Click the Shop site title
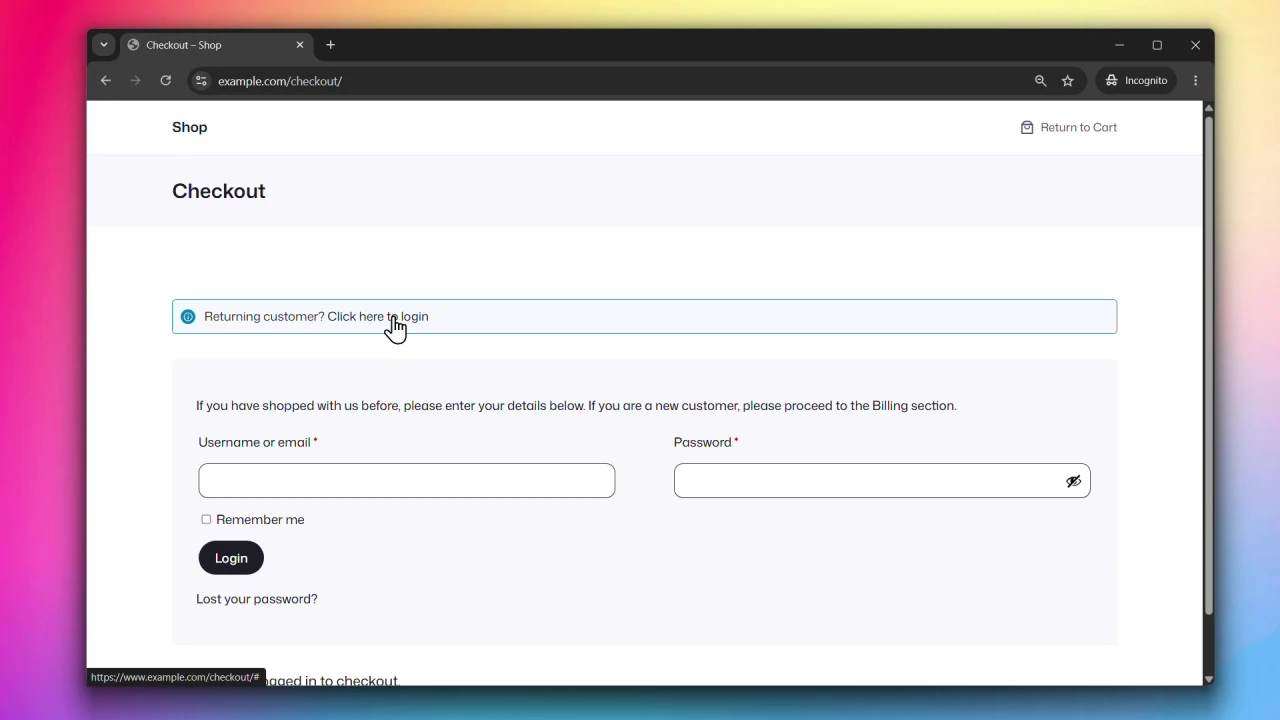 [190, 127]
